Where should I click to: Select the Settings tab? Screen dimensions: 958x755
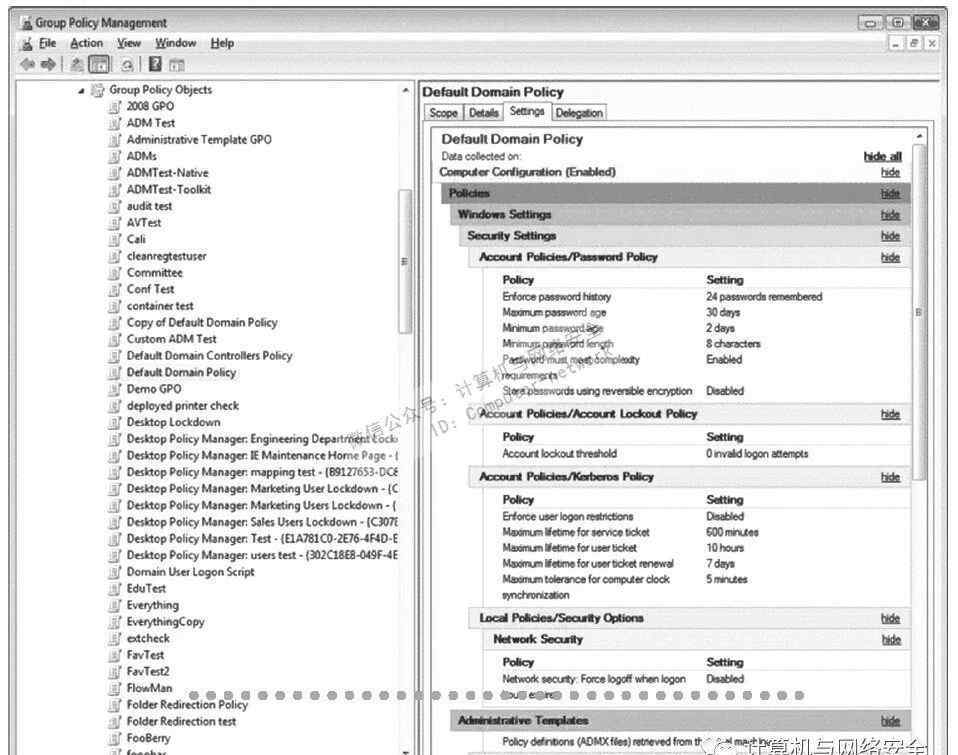pos(527,112)
